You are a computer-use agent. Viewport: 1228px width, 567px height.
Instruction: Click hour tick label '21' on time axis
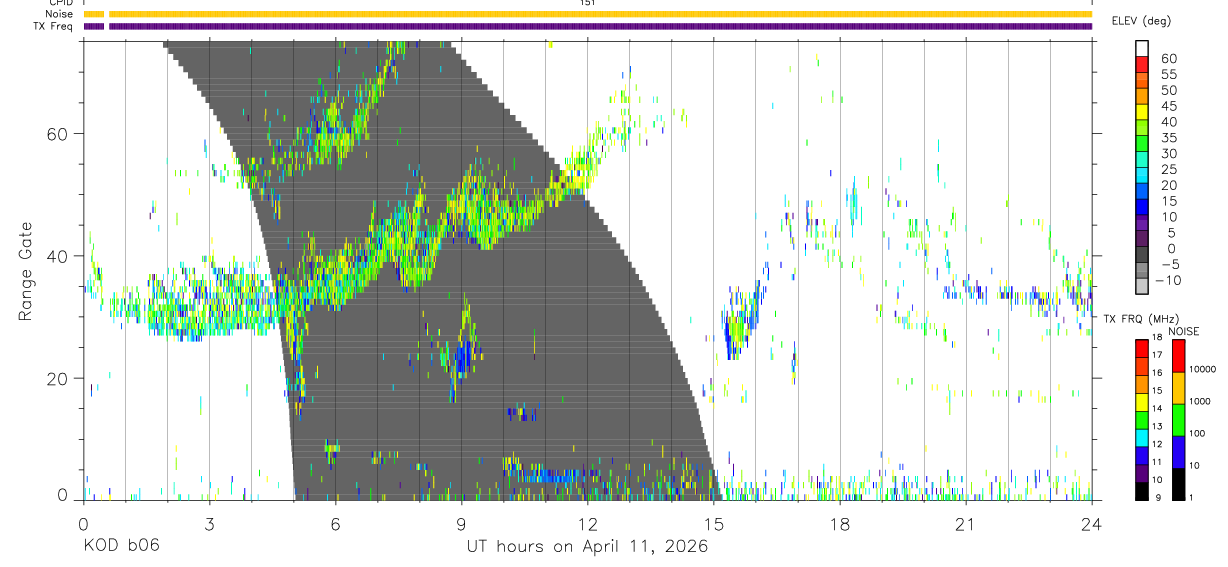(x=966, y=524)
